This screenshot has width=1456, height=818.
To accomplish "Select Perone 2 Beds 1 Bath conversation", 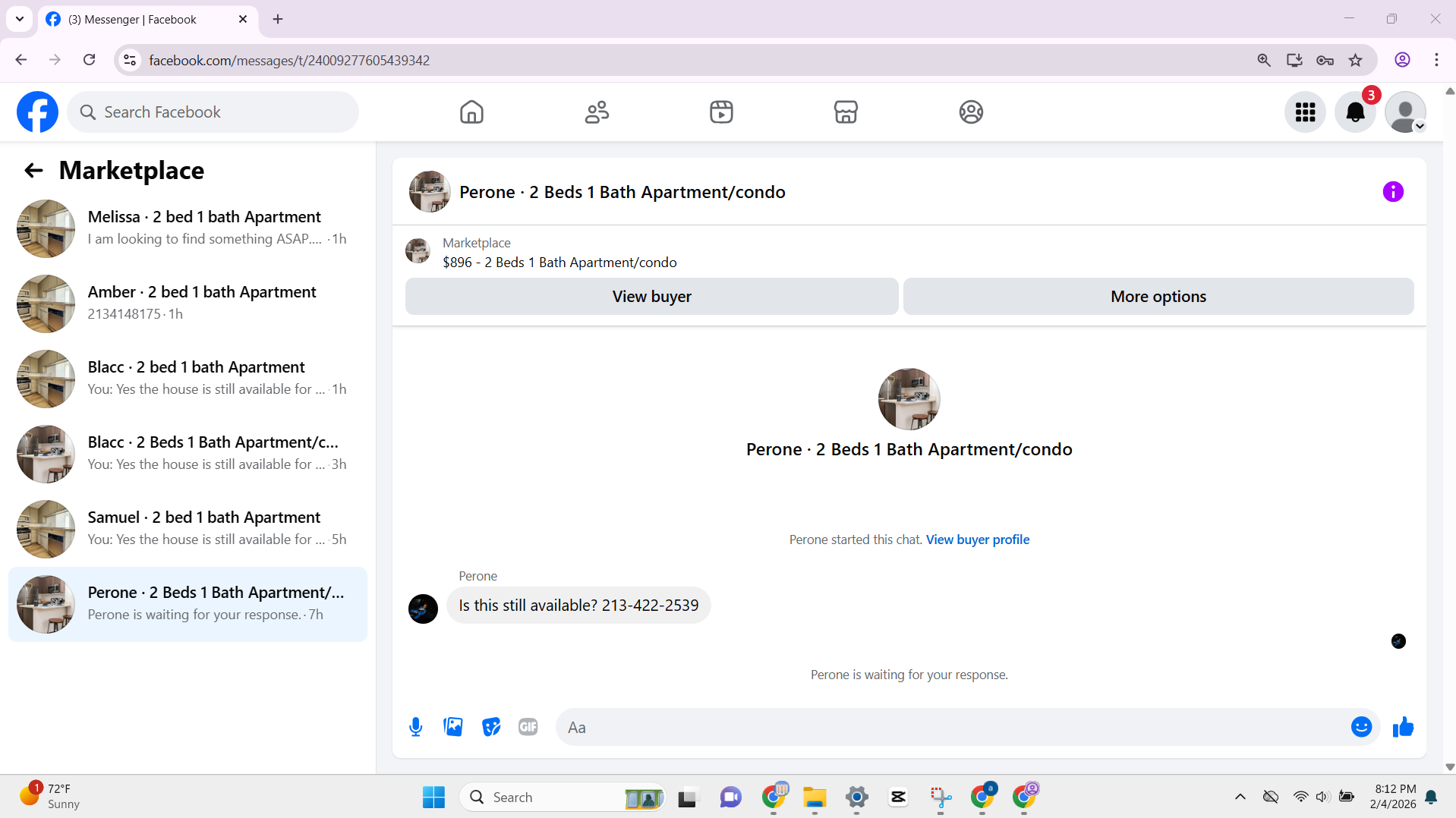I will [188, 604].
